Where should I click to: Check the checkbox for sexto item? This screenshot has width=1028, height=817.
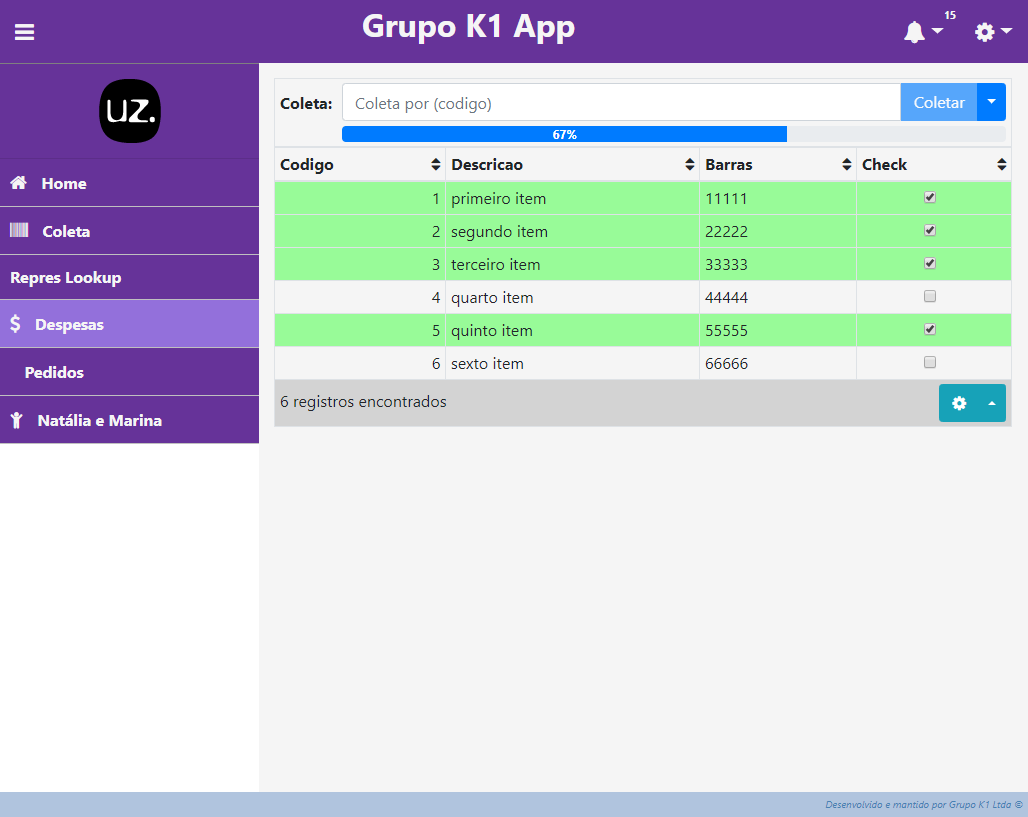tap(930, 362)
